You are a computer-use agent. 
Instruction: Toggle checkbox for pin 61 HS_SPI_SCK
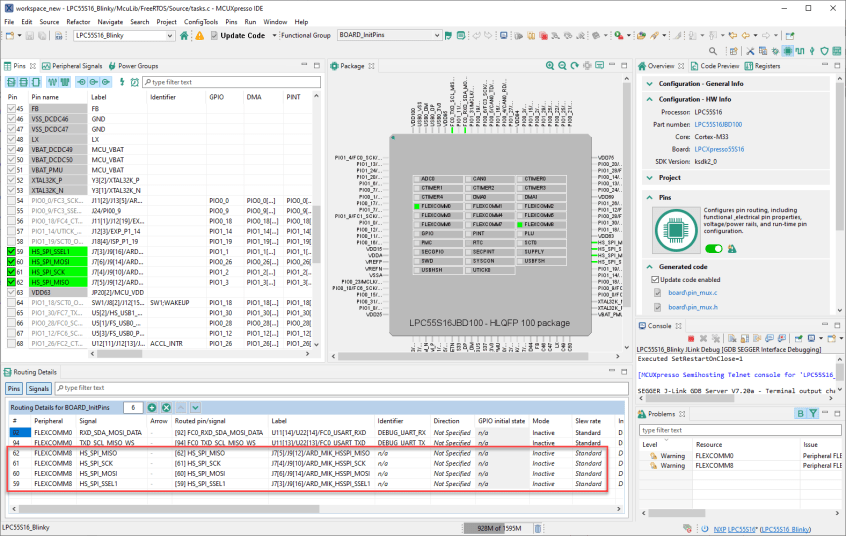pos(13,272)
